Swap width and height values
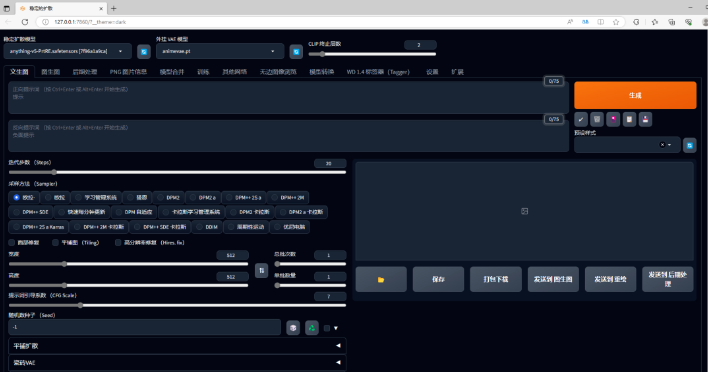708x372 pixels. (261, 270)
